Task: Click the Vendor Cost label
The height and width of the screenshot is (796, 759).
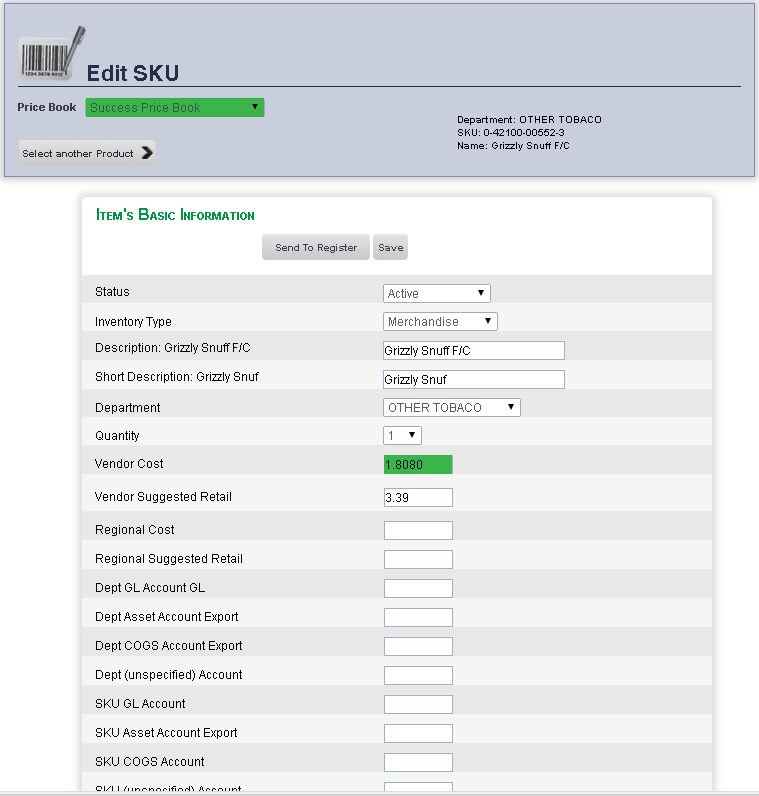Action: click(x=129, y=463)
